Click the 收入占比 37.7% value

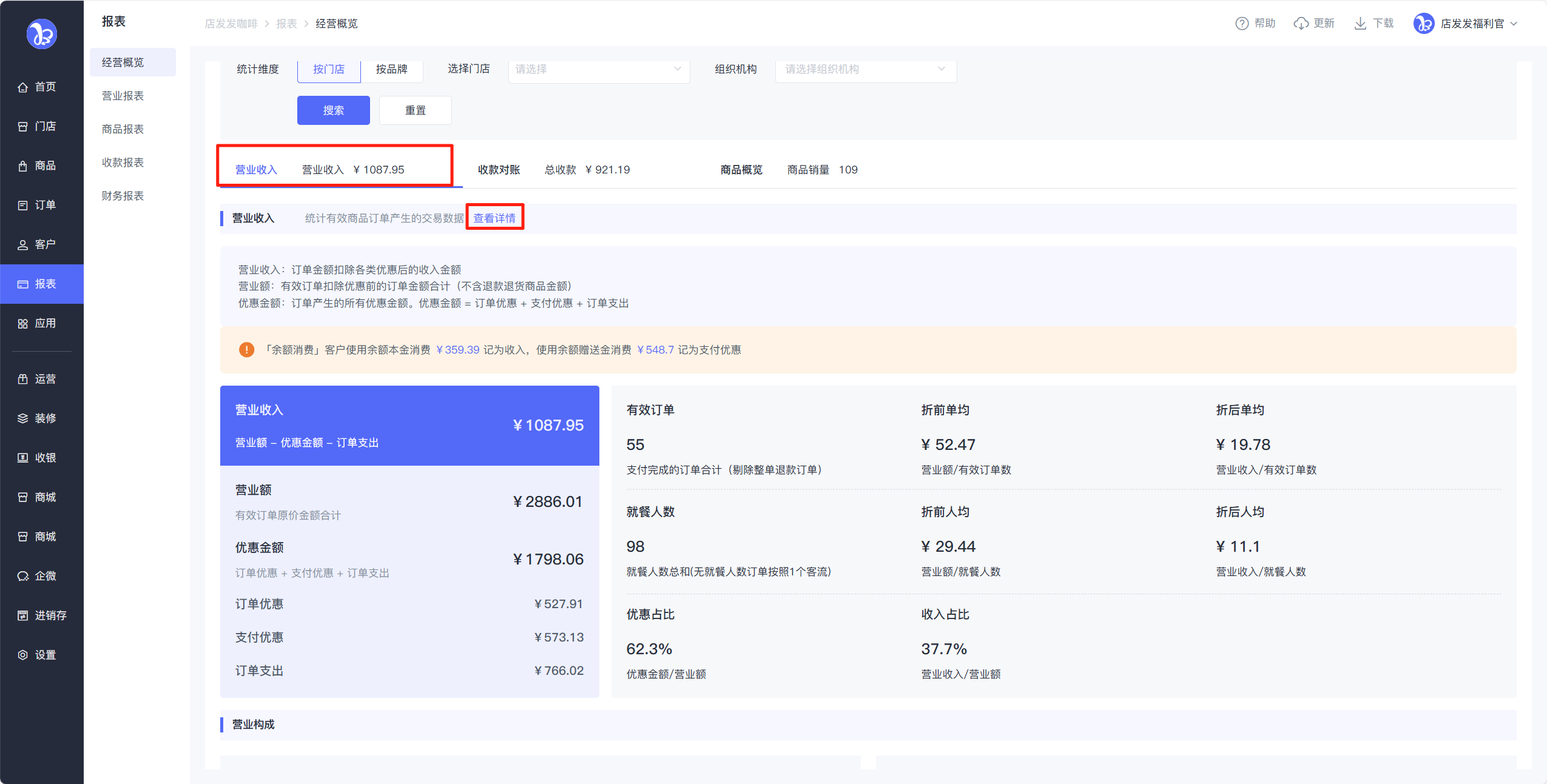944,649
